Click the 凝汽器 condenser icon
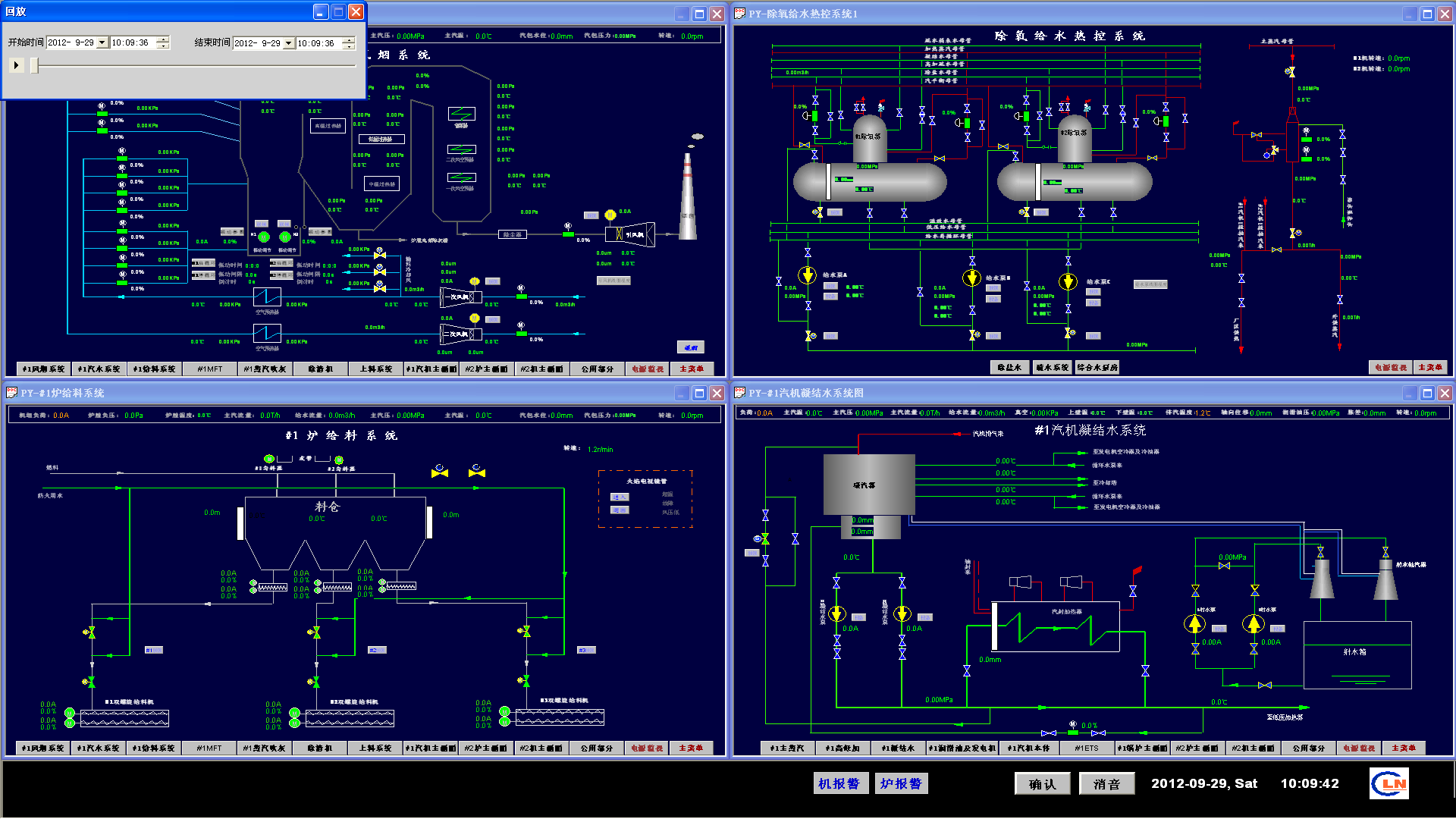The image size is (1456, 819). [868, 485]
